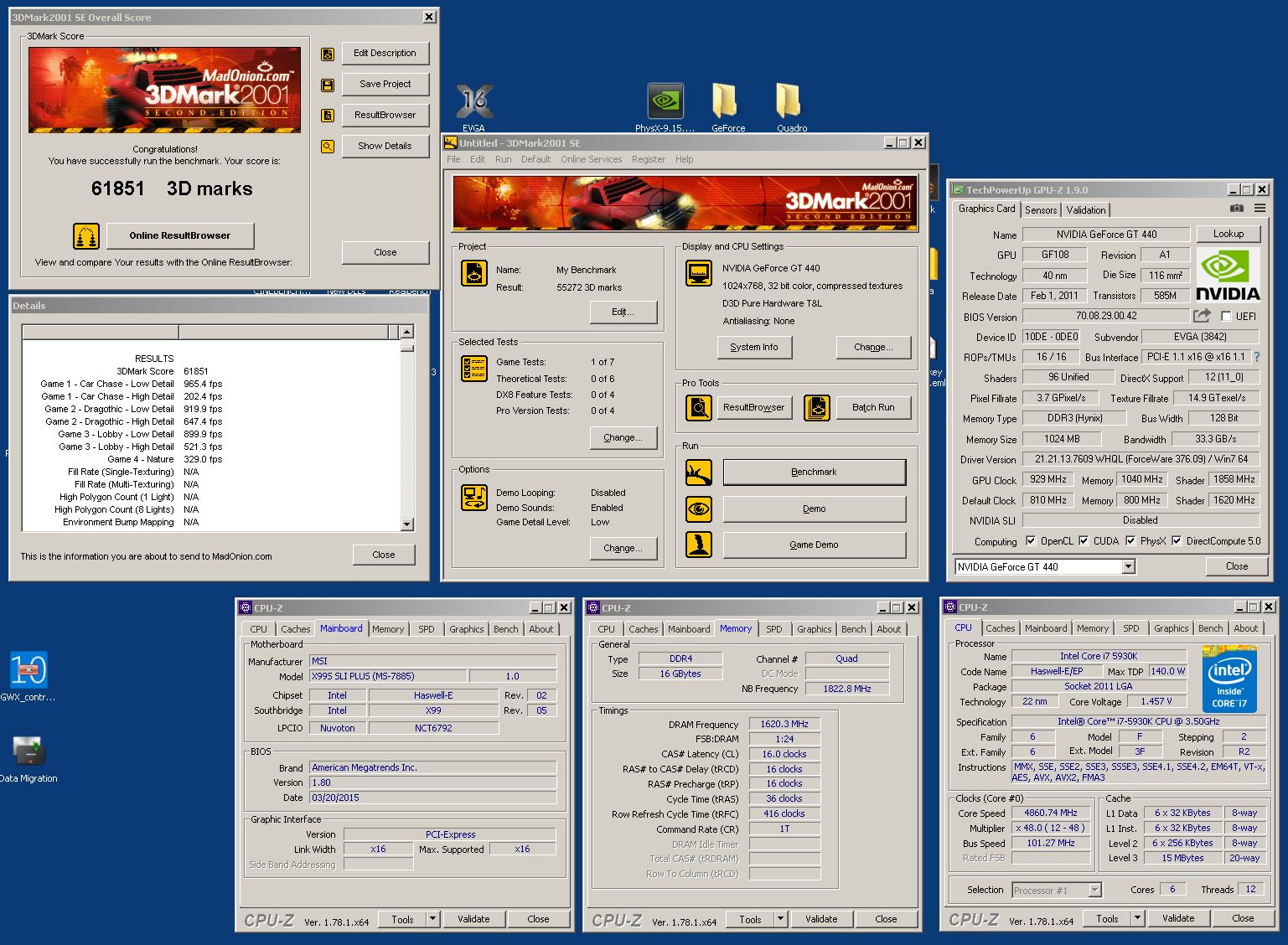Click the Batch Run icon
1288x945 pixels.
(816, 408)
